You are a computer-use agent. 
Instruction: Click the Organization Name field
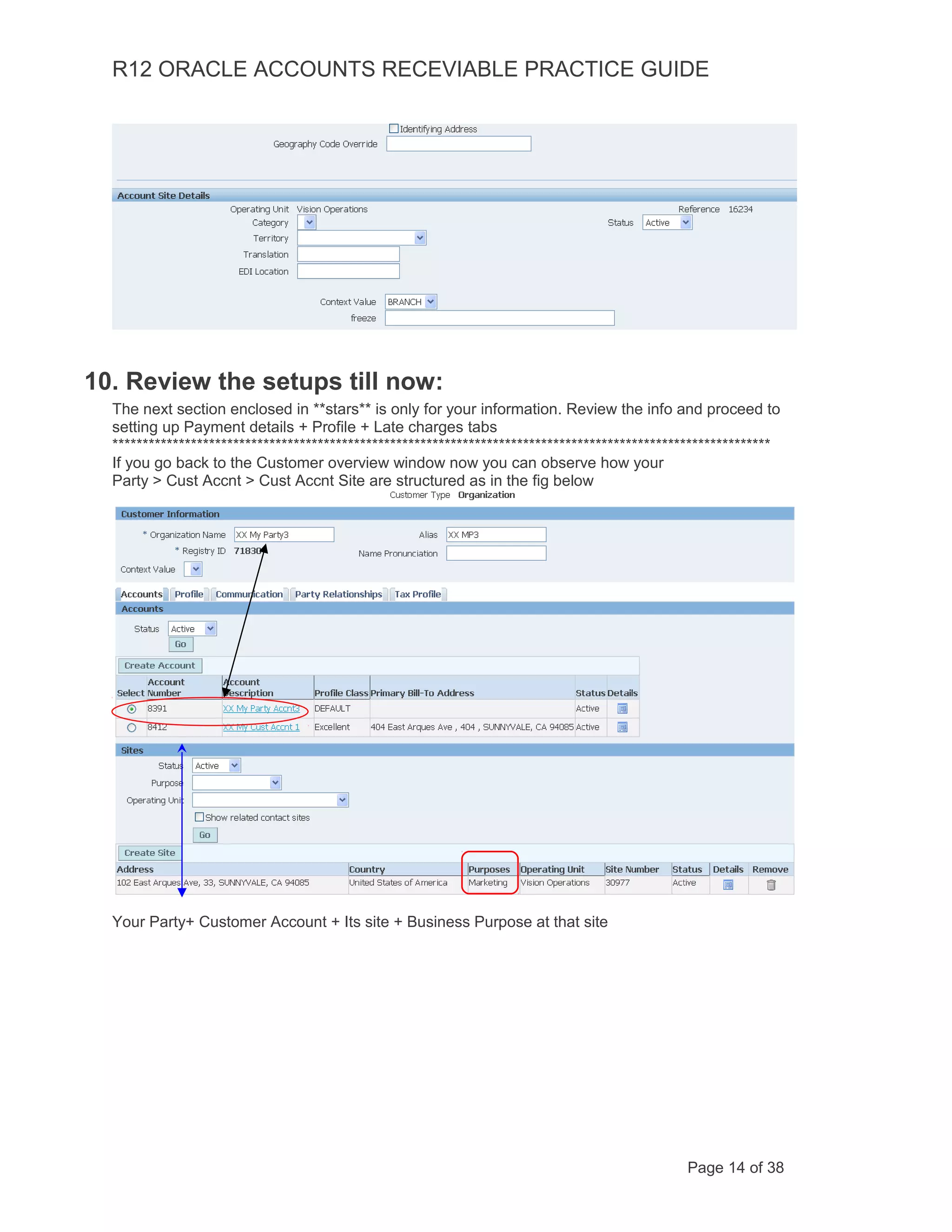(284, 534)
